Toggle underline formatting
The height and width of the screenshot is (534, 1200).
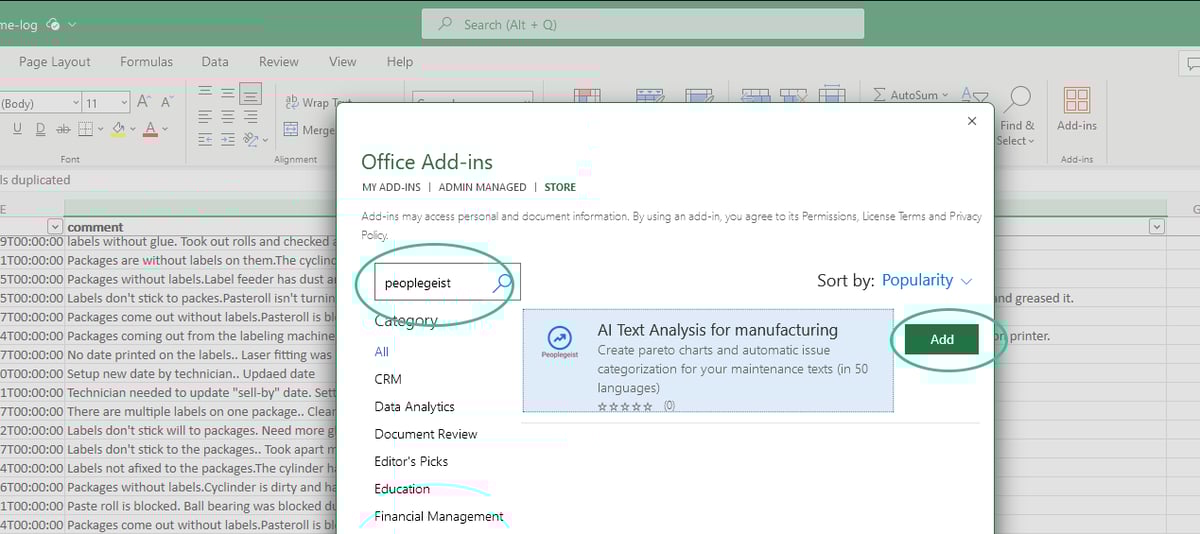[17, 129]
